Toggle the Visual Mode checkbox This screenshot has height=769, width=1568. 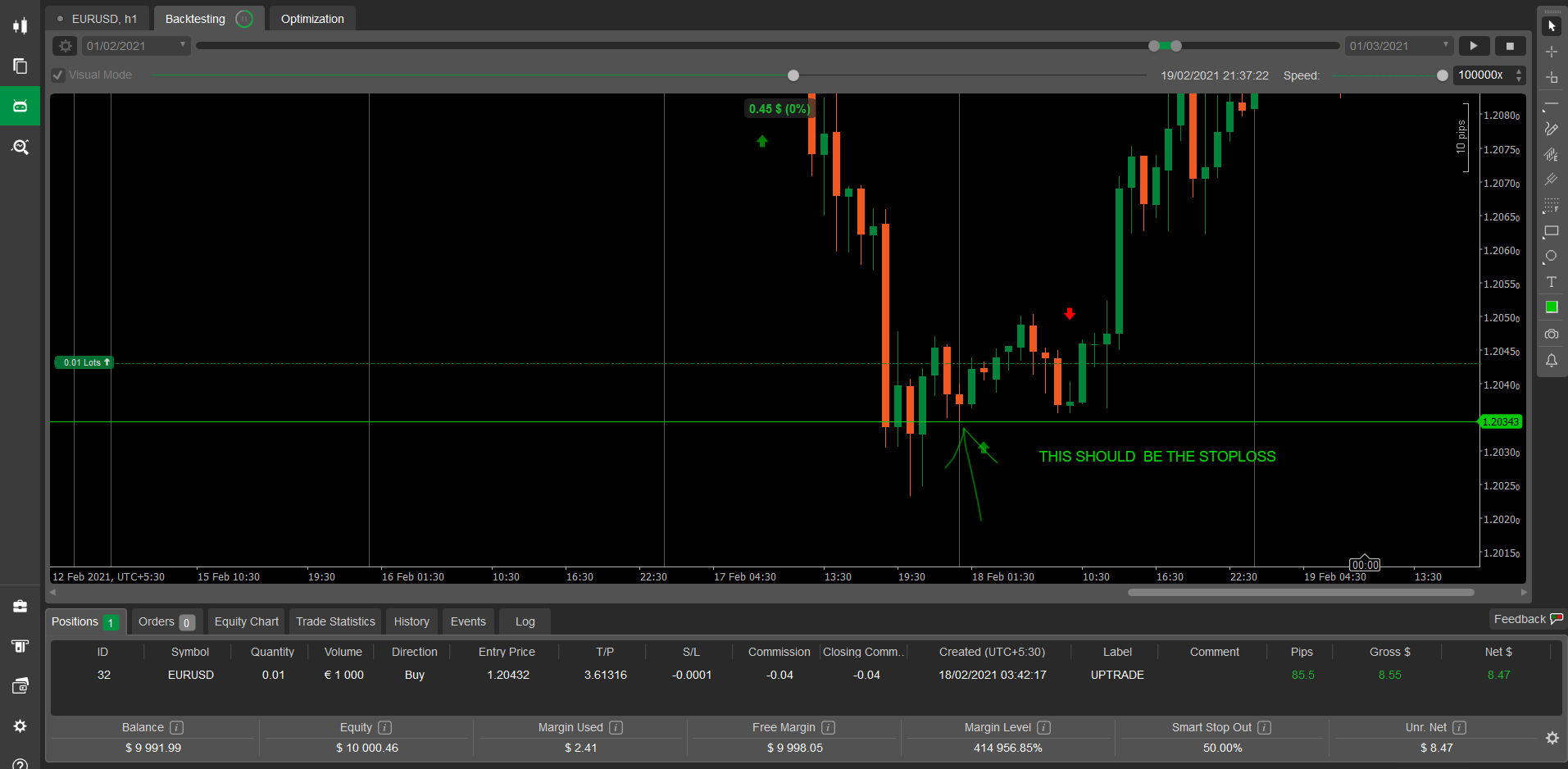coord(58,75)
